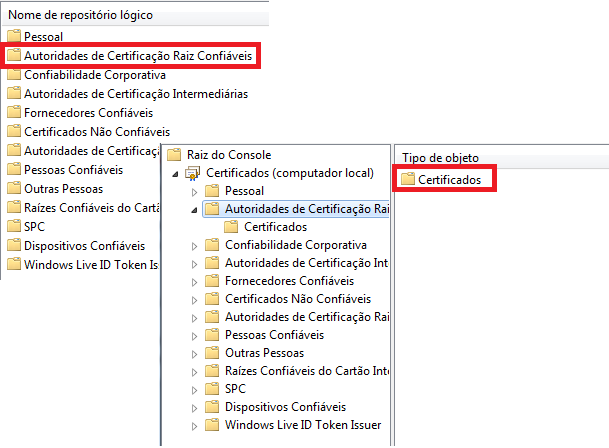The width and height of the screenshot is (609, 448).
Task: Click the folder icon of the Certificados child node in the tree
Action: [230, 227]
